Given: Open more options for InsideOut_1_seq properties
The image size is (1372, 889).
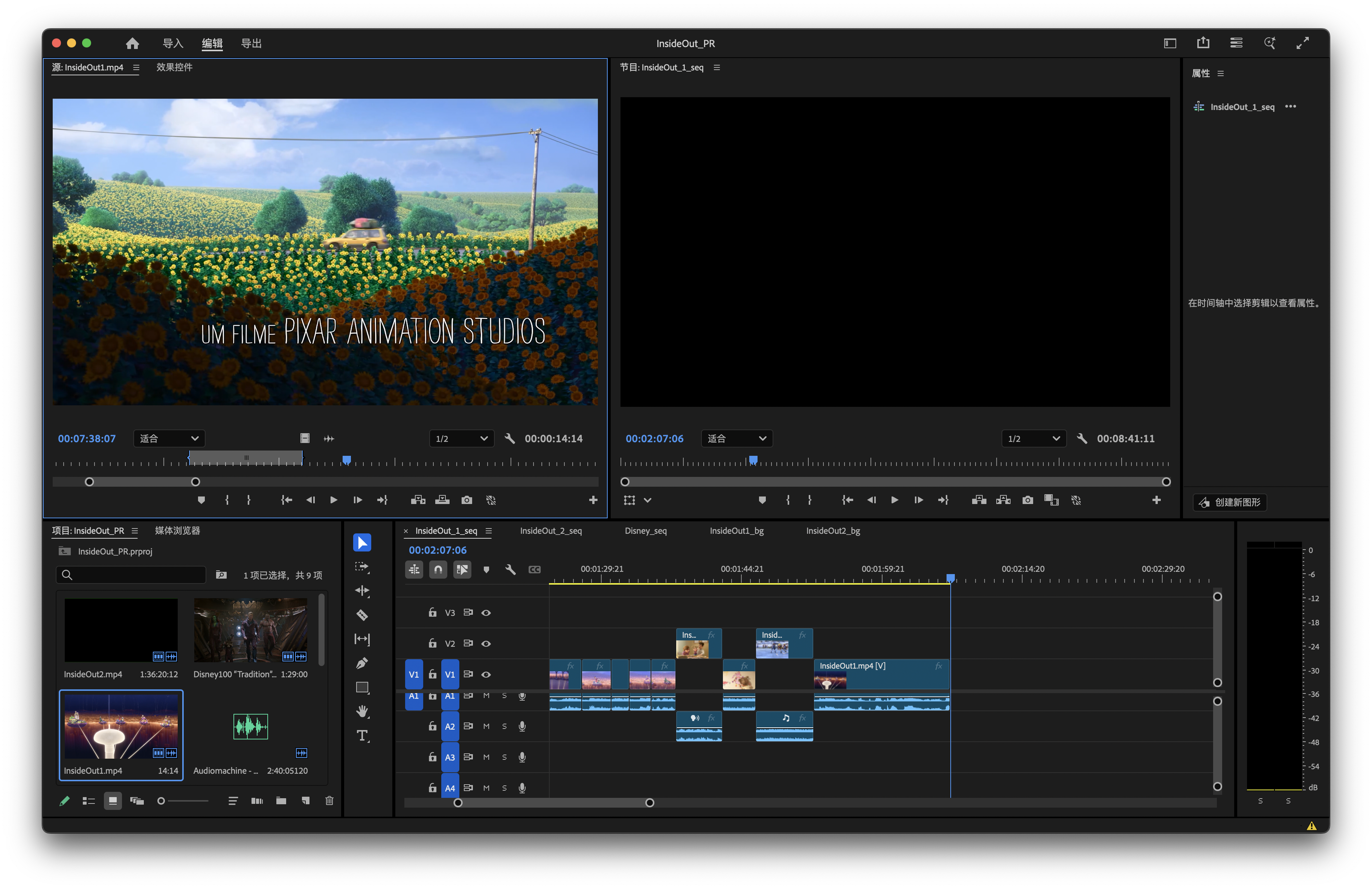Looking at the screenshot, I should (x=1291, y=106).
